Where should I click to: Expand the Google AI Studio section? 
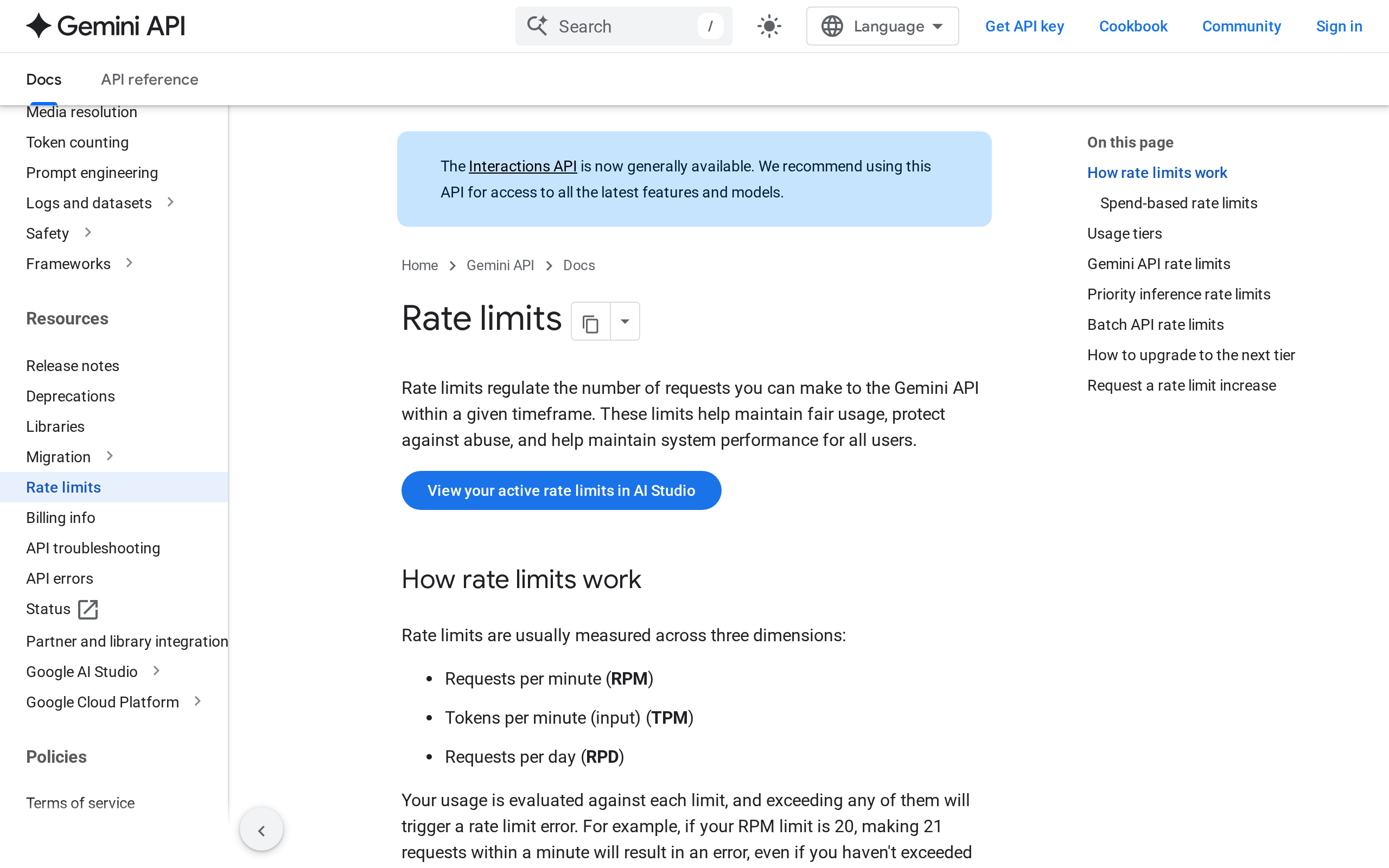[x=156, y=671]
